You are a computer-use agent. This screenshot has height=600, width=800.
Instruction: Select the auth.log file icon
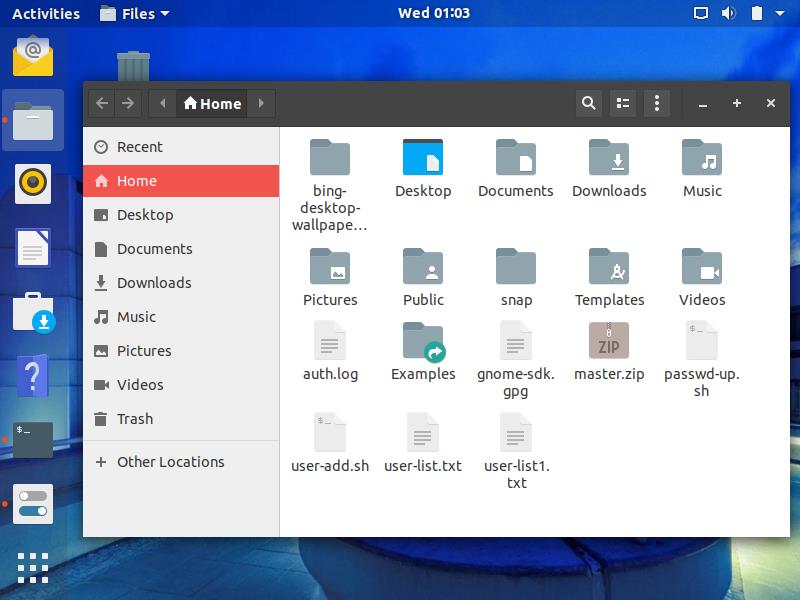pyautogui.click(x=330, y=340)
